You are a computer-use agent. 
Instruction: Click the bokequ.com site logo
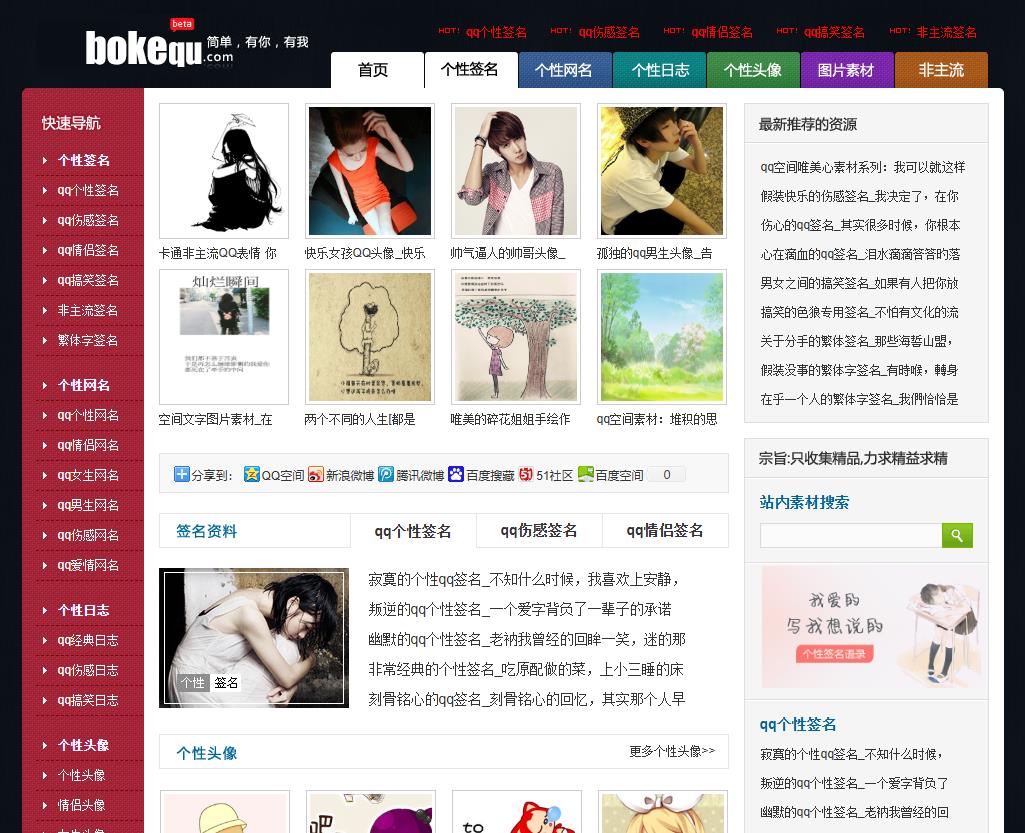tap(196, 44)
